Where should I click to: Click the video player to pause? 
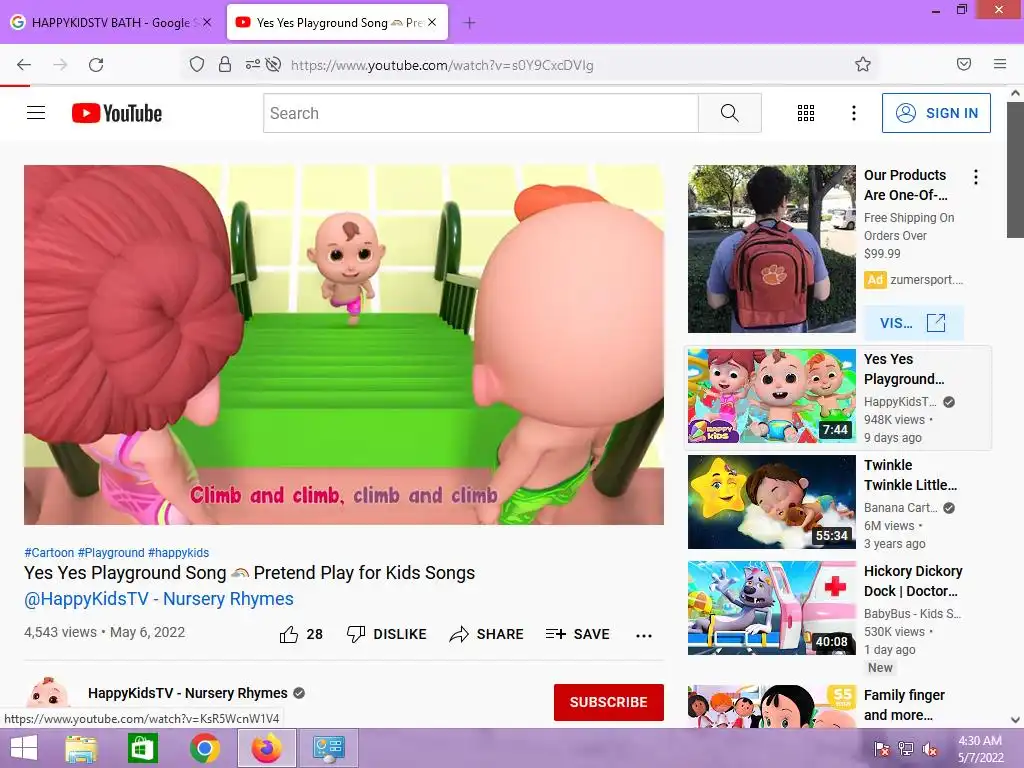[344, 345]
